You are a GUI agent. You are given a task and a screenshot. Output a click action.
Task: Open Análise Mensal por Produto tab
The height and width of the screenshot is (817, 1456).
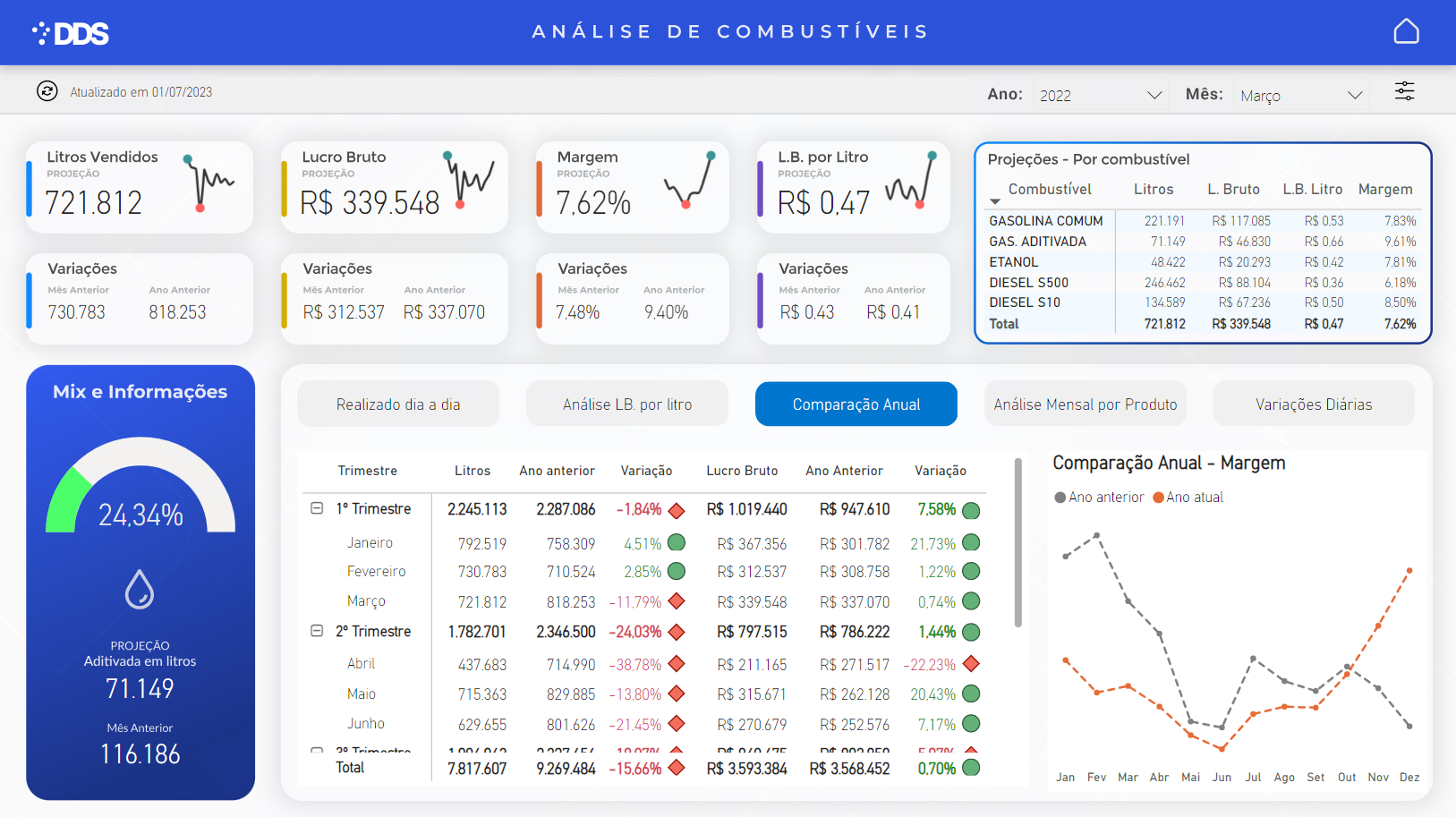pyautogui.click(x=1086, y=404)
